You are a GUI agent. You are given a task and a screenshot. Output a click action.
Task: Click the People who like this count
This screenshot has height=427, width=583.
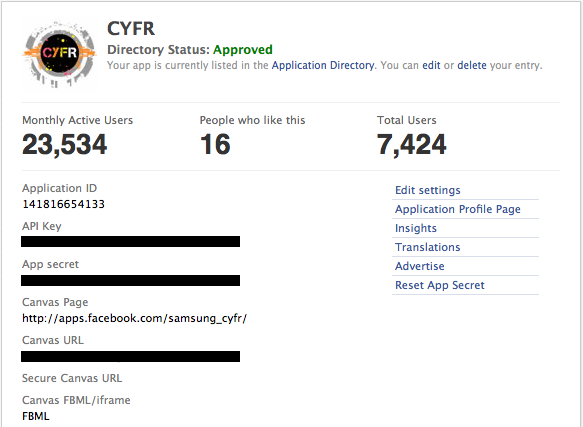[x=215, y=144]
